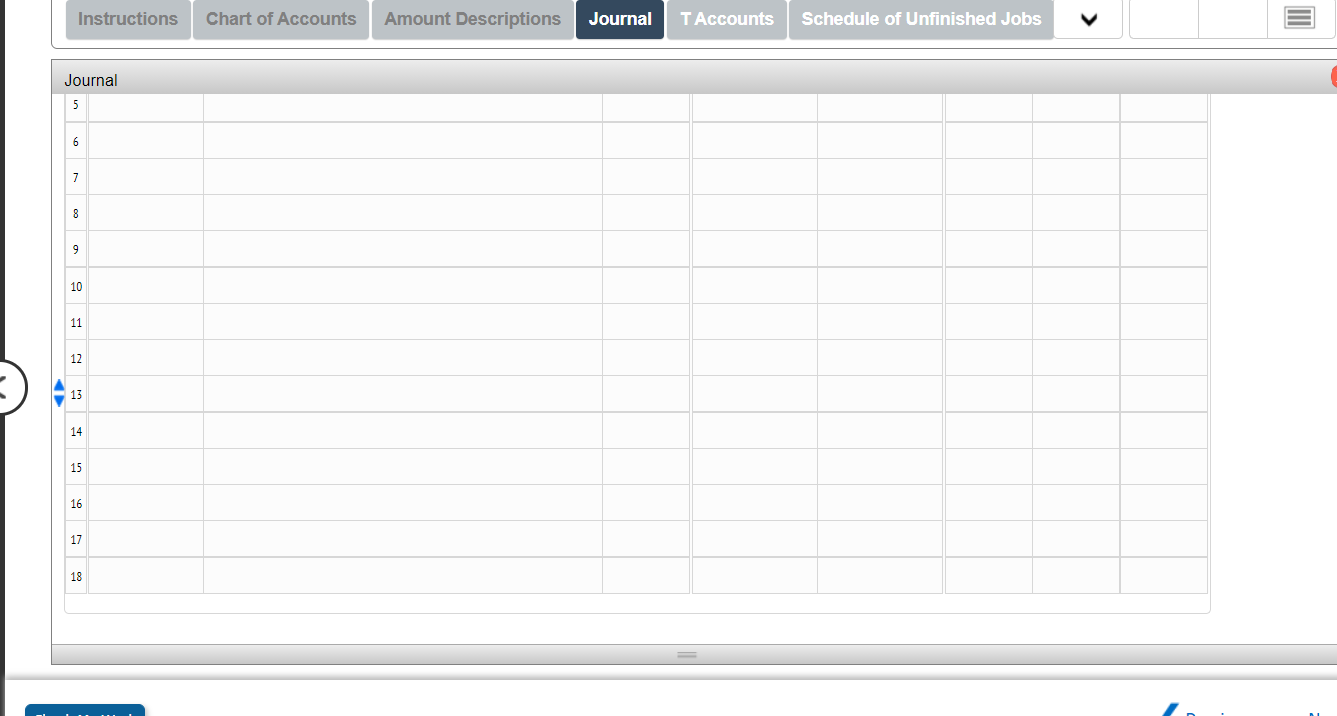Open the Chart of Accounts tab

(x=280, y=18)
